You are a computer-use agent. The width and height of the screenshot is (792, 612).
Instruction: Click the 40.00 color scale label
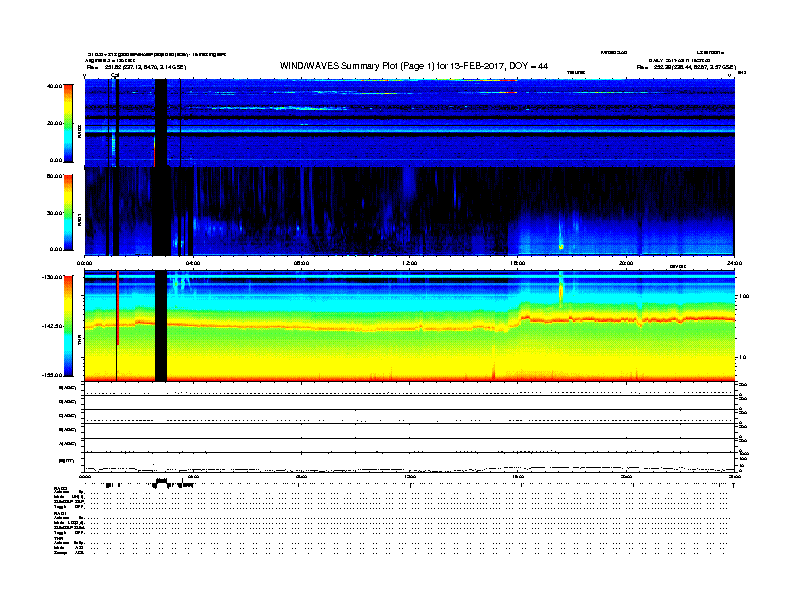pos(54,86)
